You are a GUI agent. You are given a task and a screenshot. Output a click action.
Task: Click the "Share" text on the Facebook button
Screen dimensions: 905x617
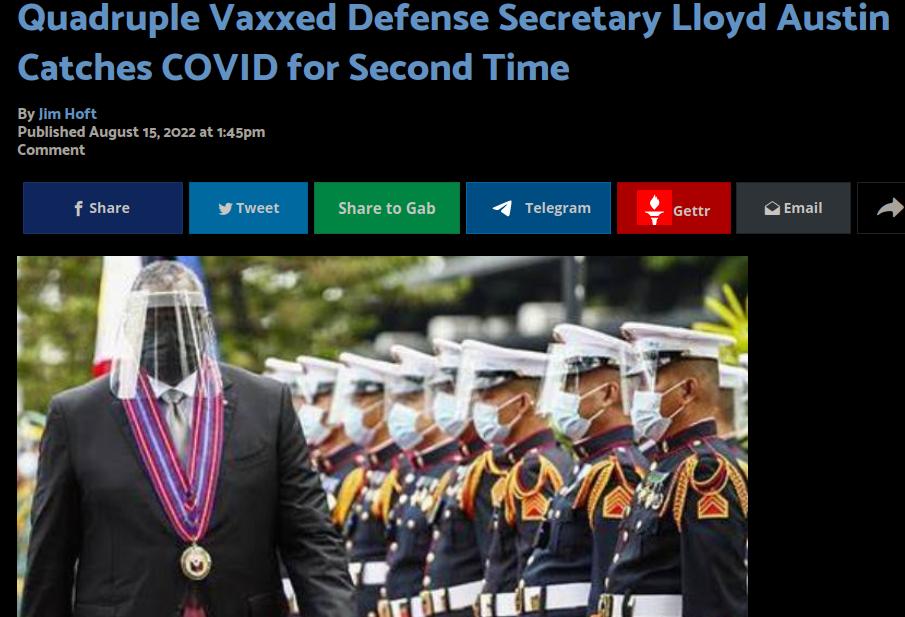pyautogui.click(x=110, y=208)
